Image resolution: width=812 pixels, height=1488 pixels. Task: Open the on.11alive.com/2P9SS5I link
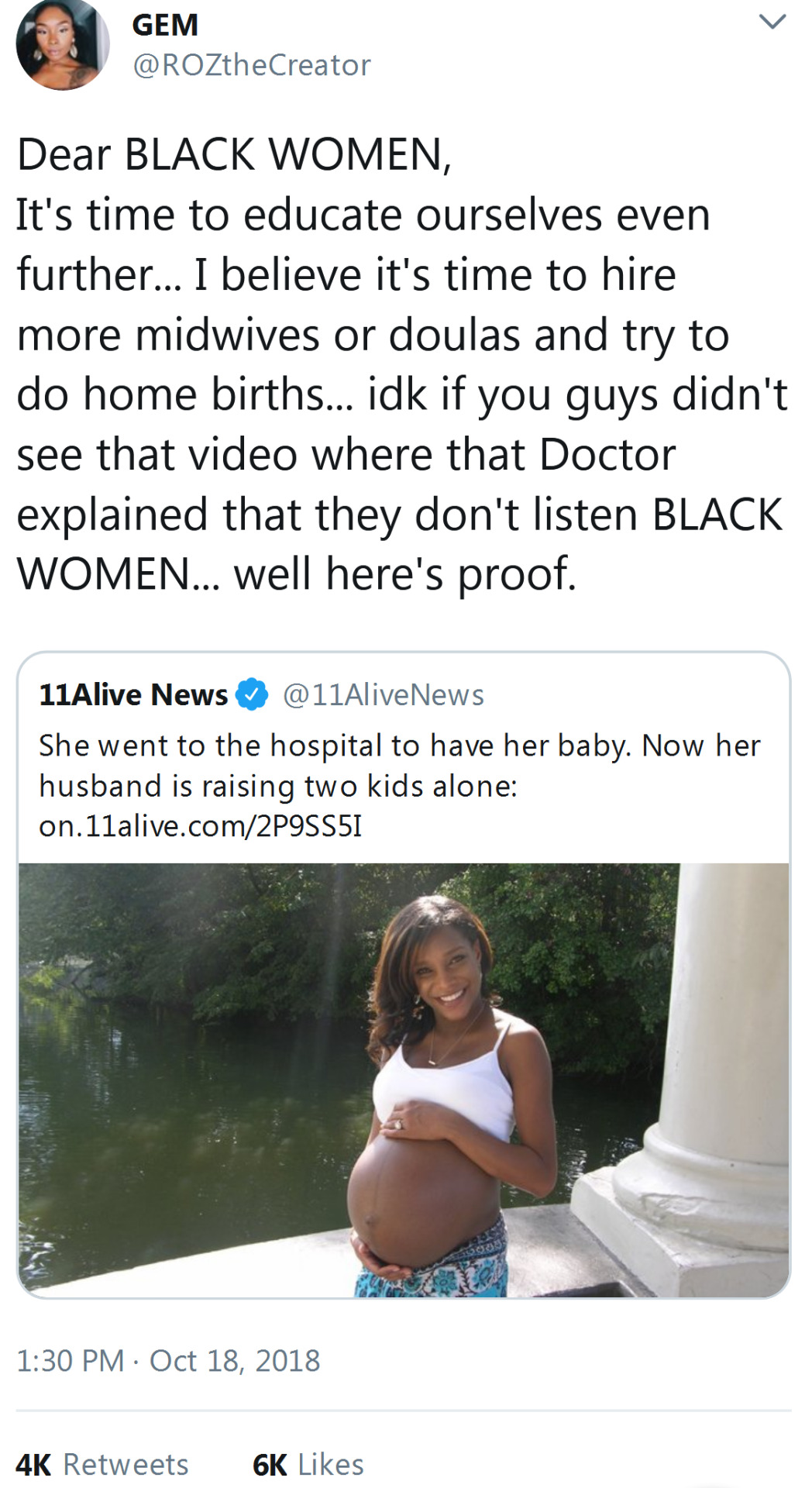click(200, 825)
